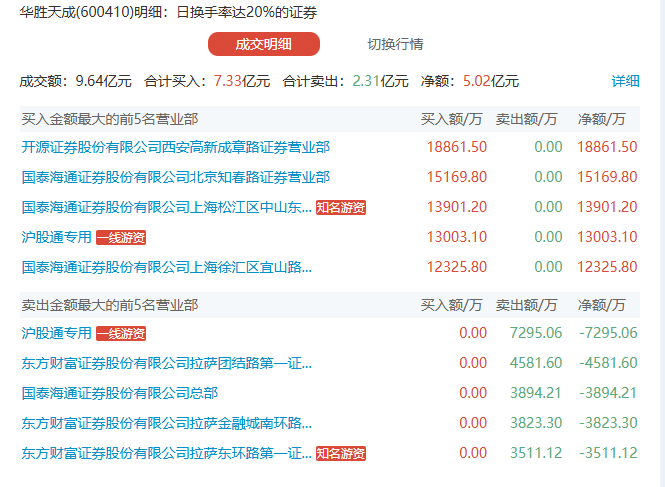Click 一线游资 badge in the sellers list

pyautogui.click(x=121, y=334)
